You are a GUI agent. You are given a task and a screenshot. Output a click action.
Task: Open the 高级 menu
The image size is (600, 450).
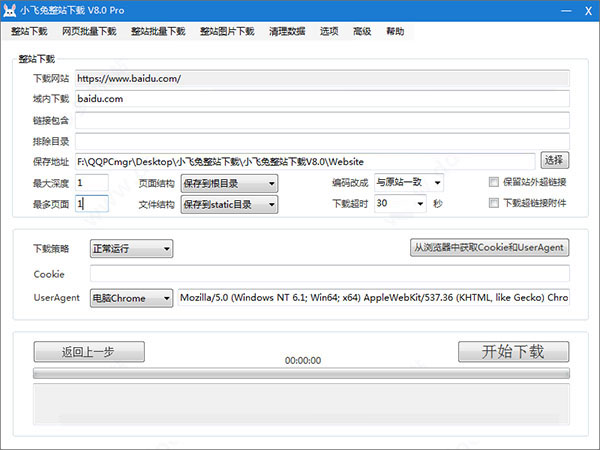(362, 31)
